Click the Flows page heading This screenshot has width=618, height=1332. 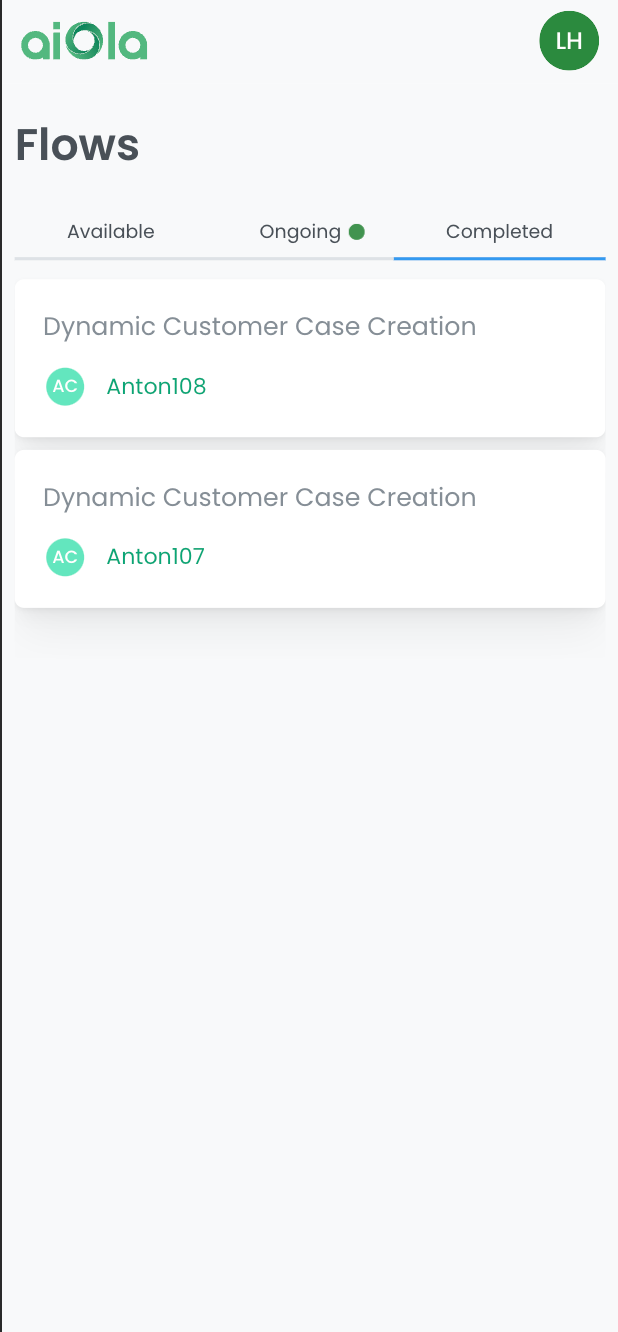(77, 145)
